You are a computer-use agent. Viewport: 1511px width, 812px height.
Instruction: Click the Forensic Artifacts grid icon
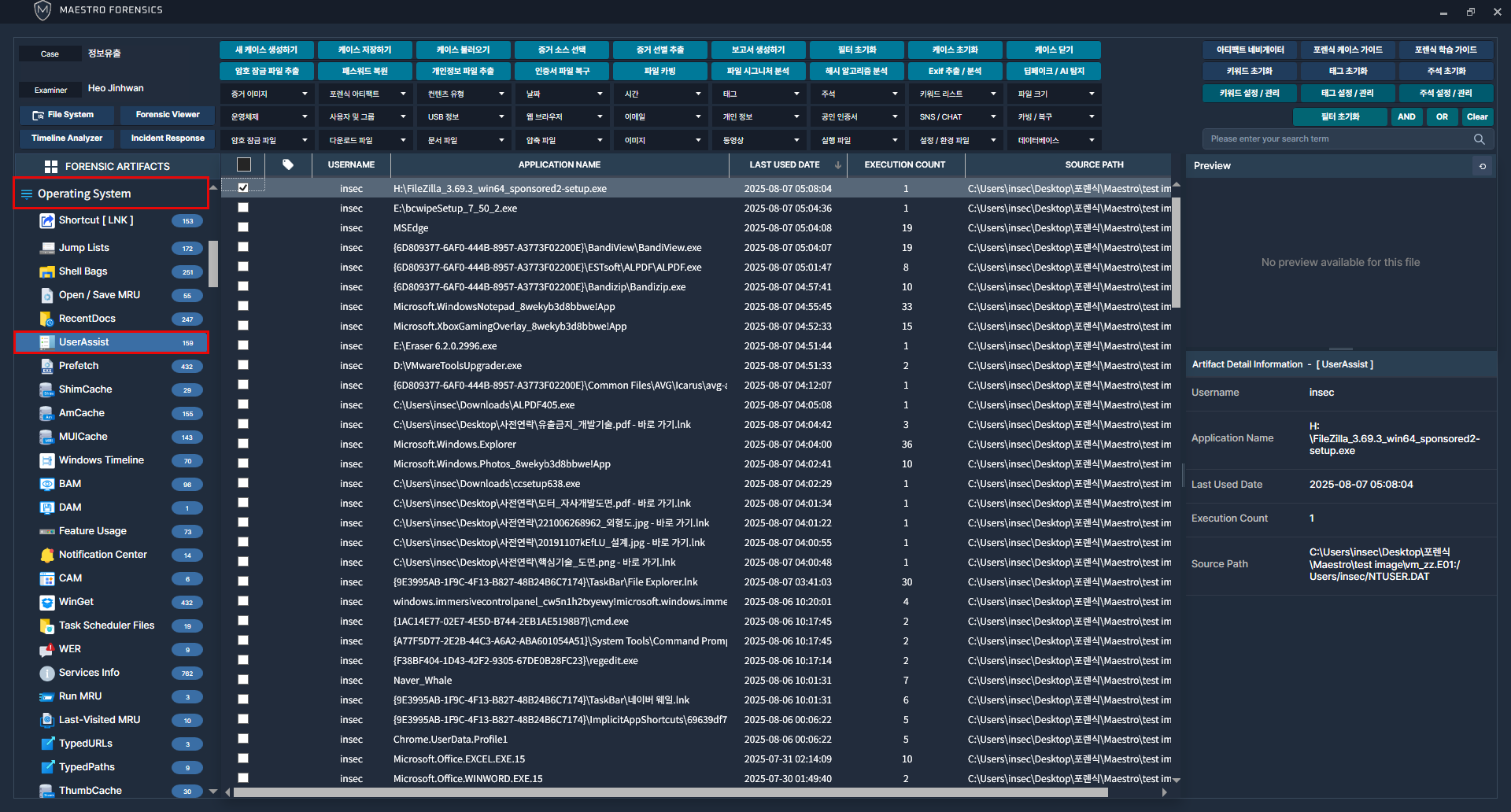coord(51,167)
